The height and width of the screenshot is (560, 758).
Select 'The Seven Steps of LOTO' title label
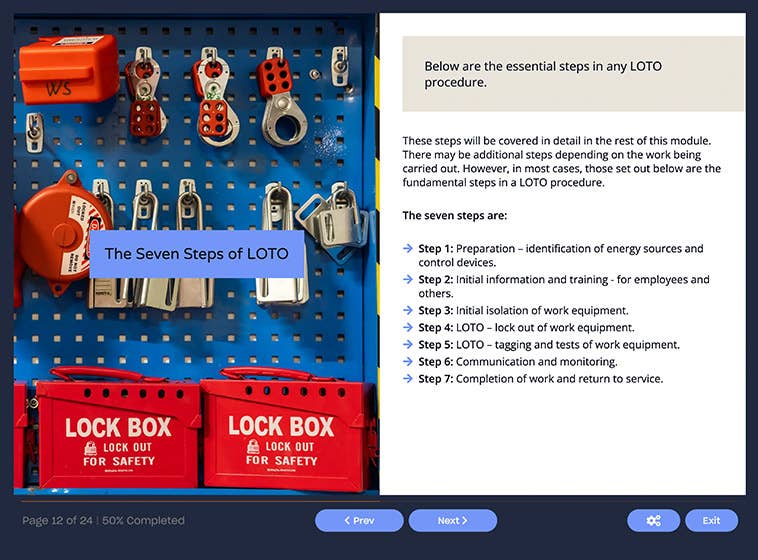click(x=197, y=254)
